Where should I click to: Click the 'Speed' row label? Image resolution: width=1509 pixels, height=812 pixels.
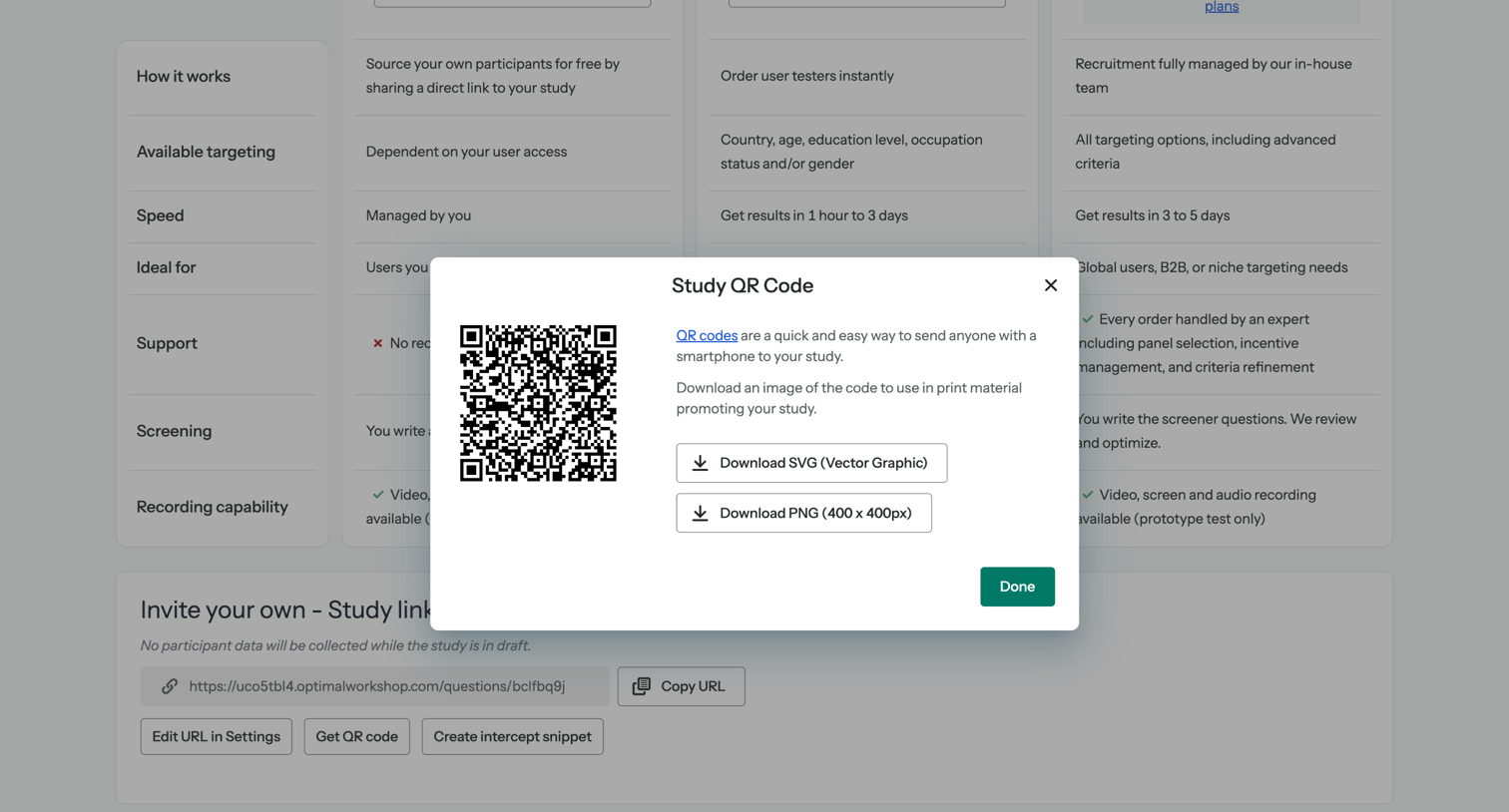(x=160, y=215)
